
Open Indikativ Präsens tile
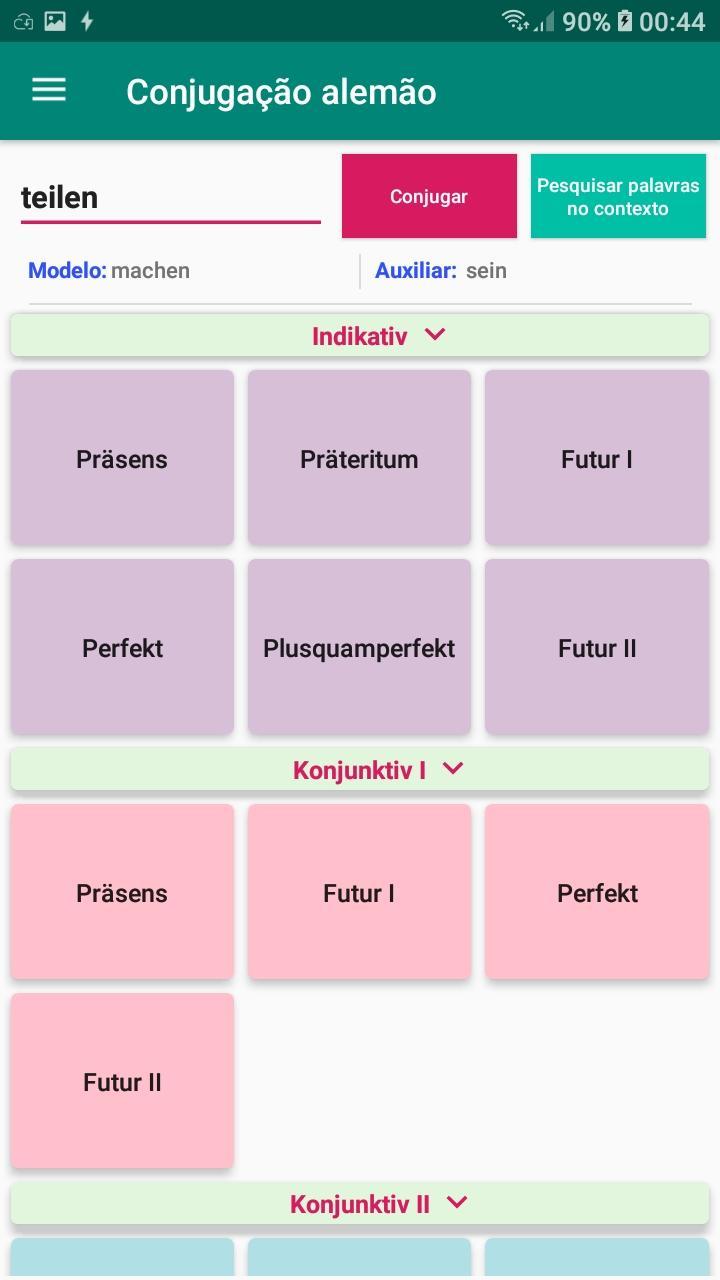(122, 458)
